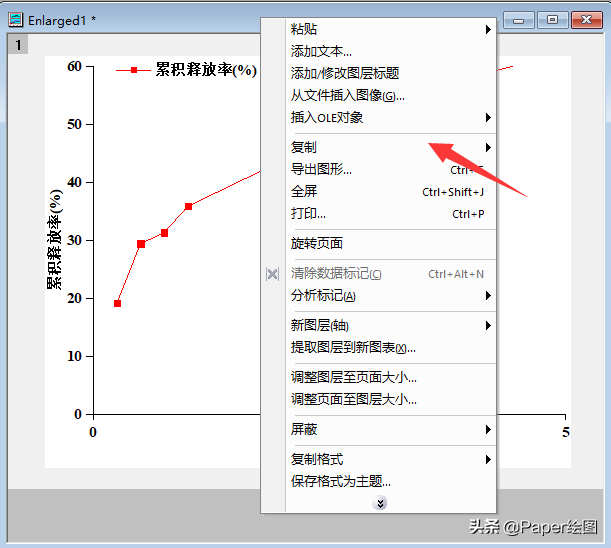Click 打印... menu entry

click(x=390, y=214)
